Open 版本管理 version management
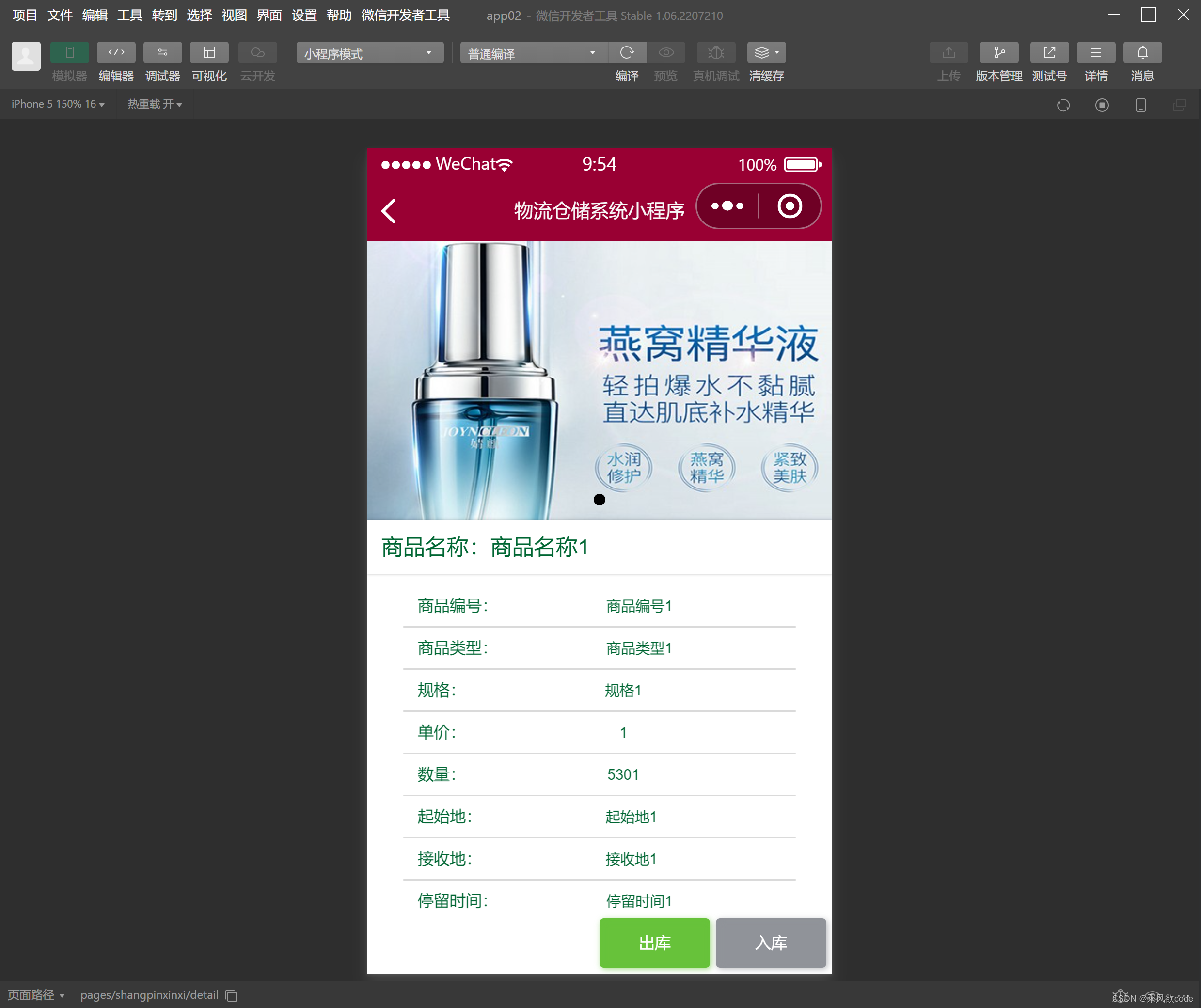Image resolution: width=1201 pixels, height=1008 pixels. coord(998,53)
